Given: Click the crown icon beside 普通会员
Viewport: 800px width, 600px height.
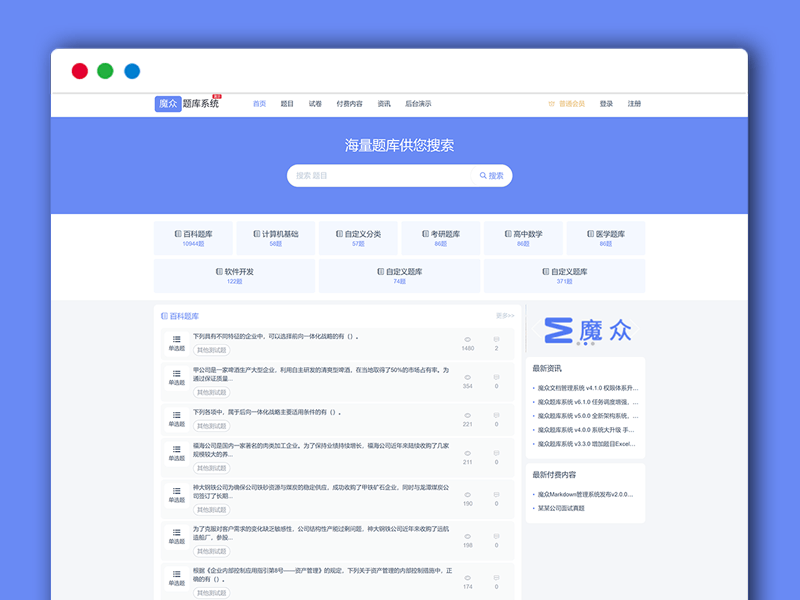Looking at the screenshot, I should tap(551, 102).
